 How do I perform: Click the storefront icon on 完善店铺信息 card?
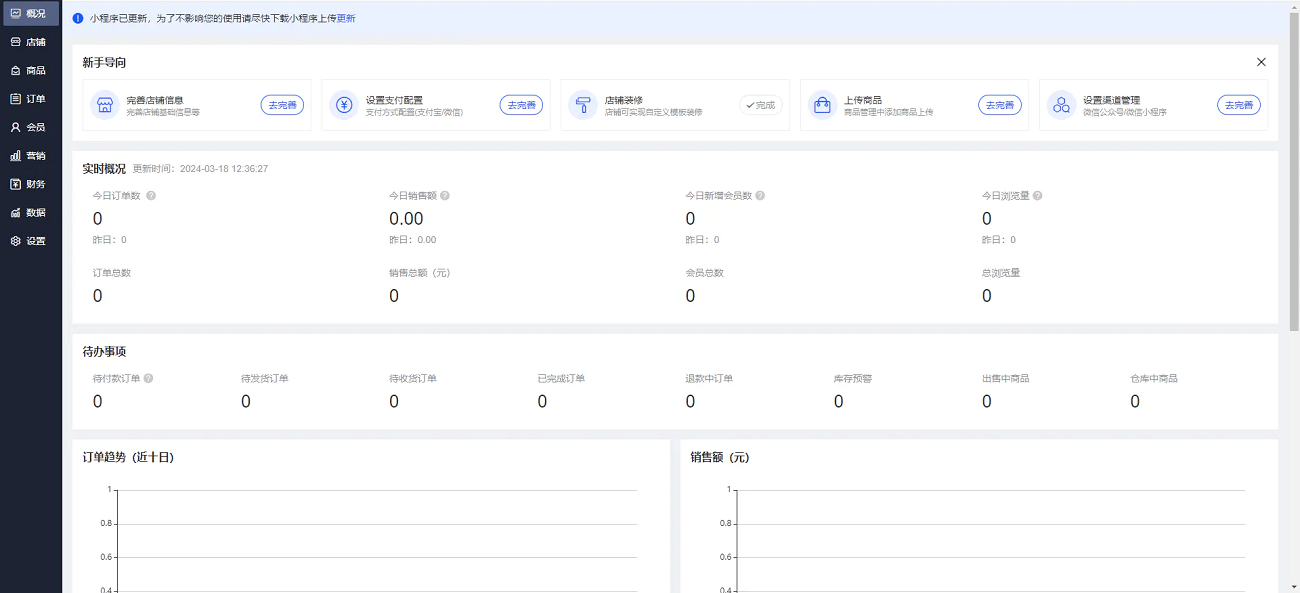[107, 104]
